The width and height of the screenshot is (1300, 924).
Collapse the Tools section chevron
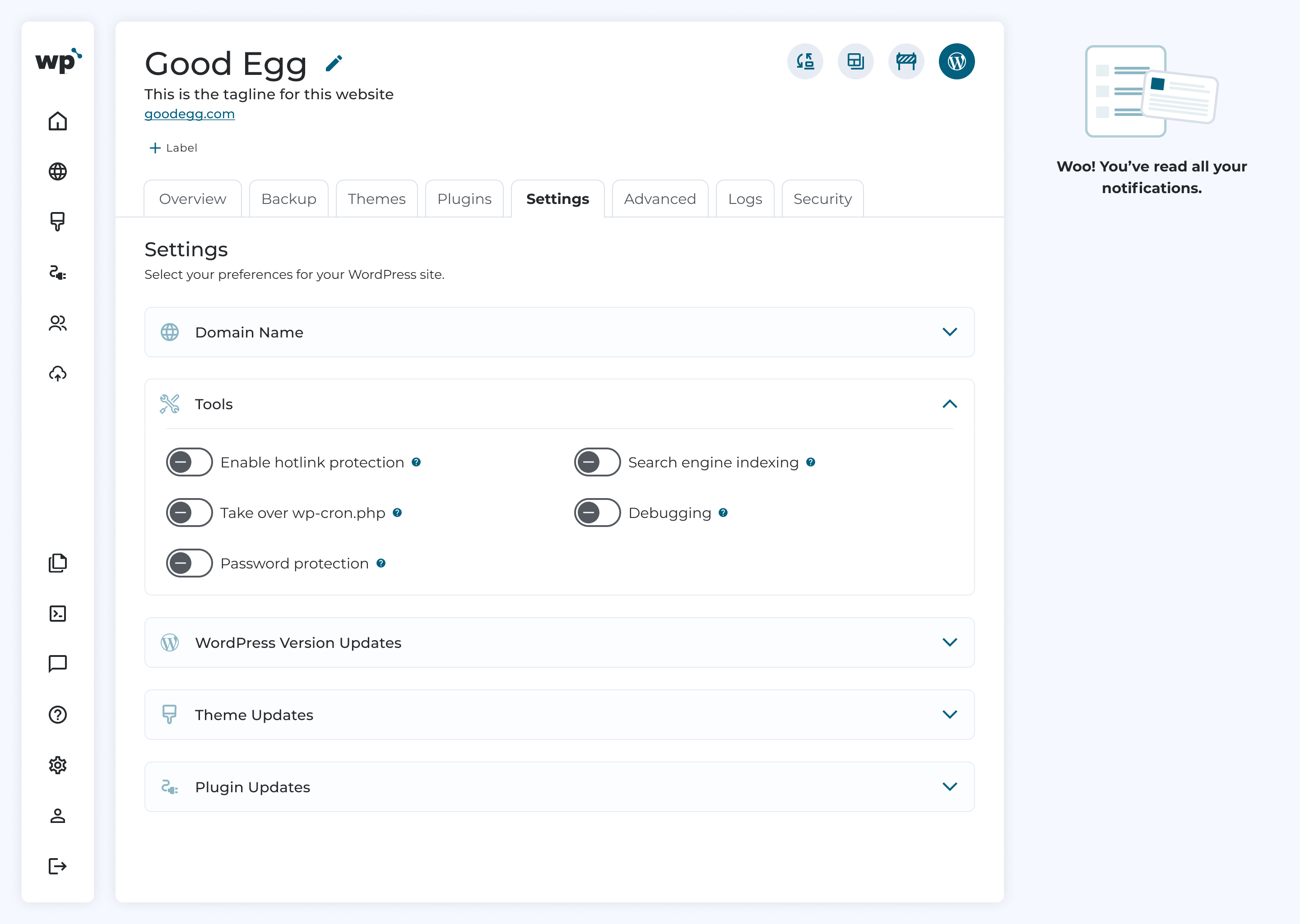point(949,404)
